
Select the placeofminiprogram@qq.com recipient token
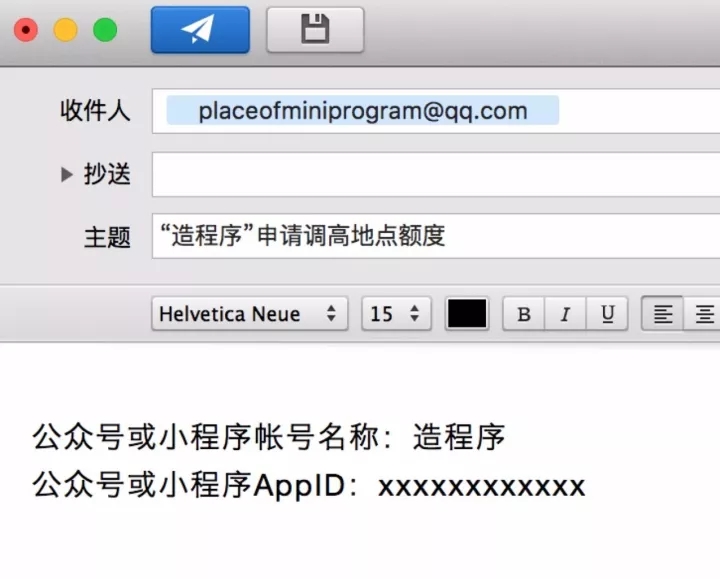point(362,111)
